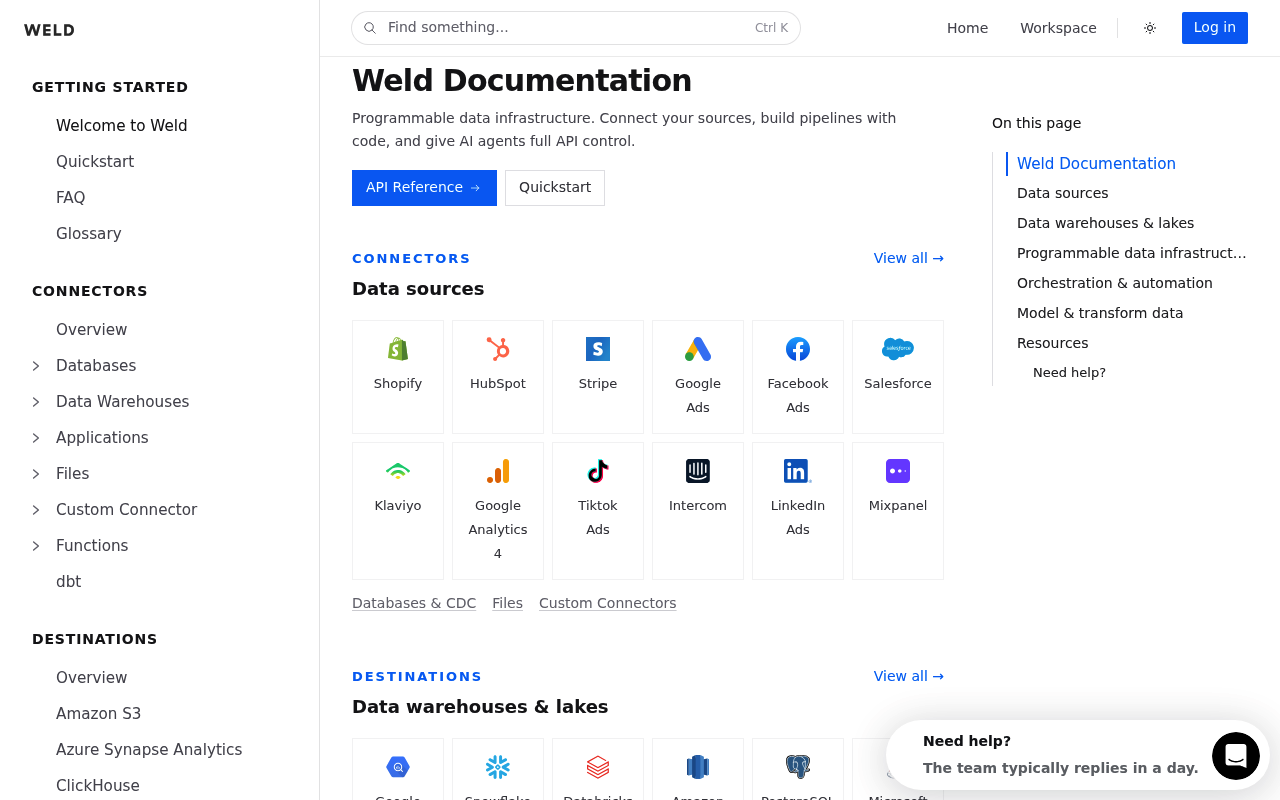Image resolution: width=1280 pixels, height=800 pixels.
Task: Go to Home in top navigation
Action: point(967,28)
